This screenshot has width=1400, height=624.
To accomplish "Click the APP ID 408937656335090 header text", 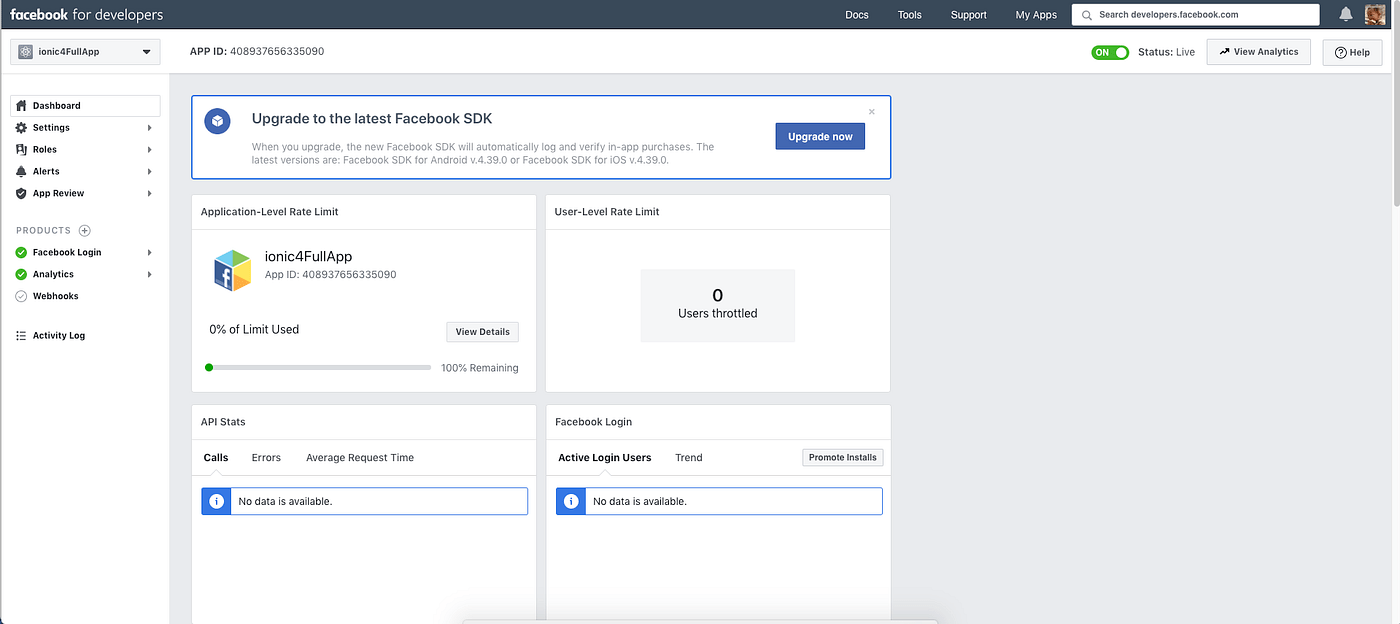I will click(257, 52).
